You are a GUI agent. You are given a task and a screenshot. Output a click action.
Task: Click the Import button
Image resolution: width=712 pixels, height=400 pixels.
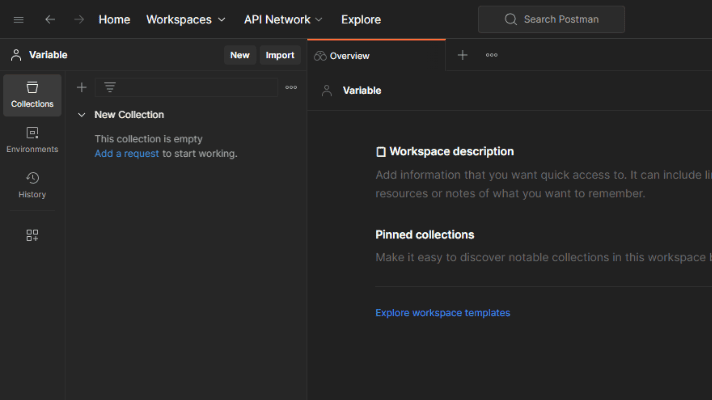click(x=280, y=55)
